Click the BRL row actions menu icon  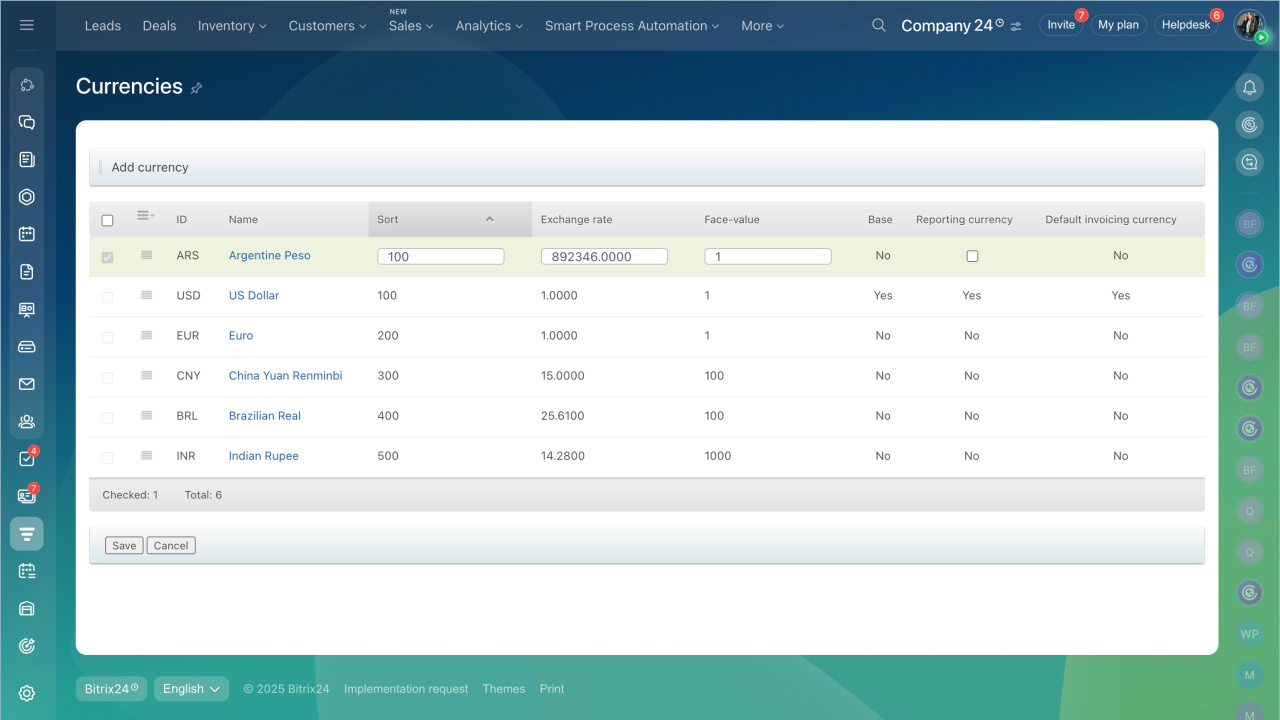pos(146,415)
